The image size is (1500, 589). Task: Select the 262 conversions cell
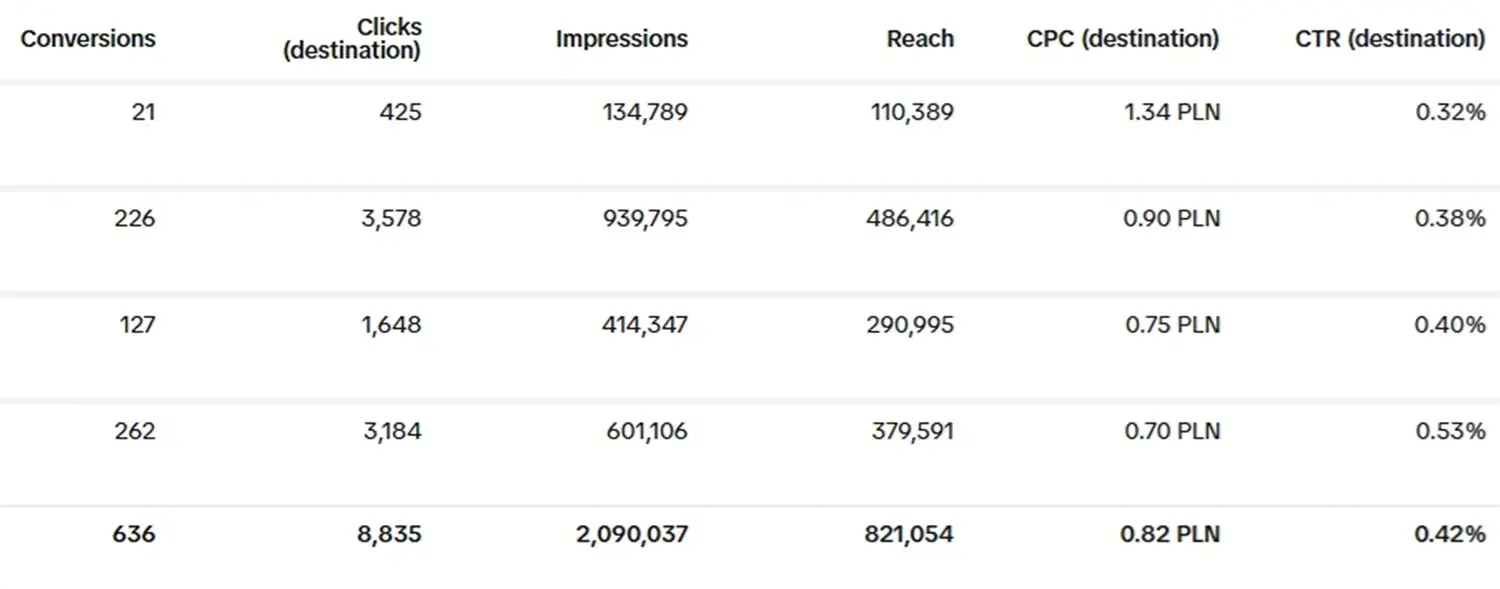135,431
